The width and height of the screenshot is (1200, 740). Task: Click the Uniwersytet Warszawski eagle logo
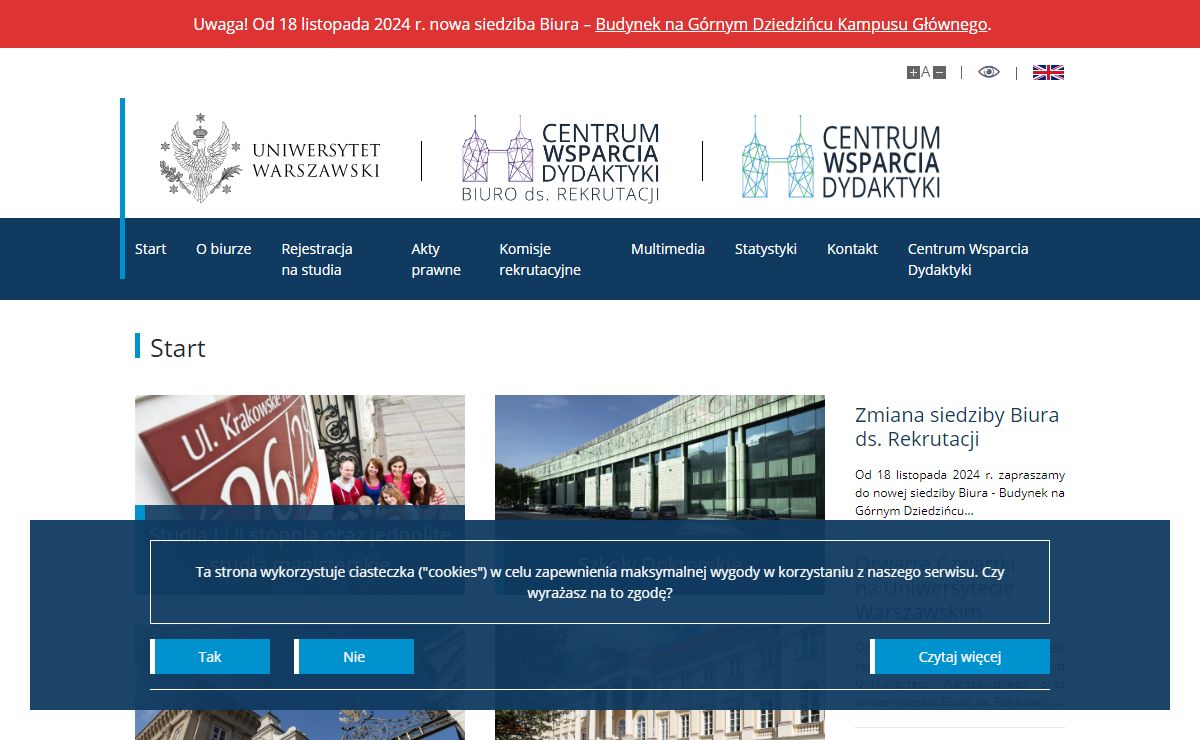(270, 159)
